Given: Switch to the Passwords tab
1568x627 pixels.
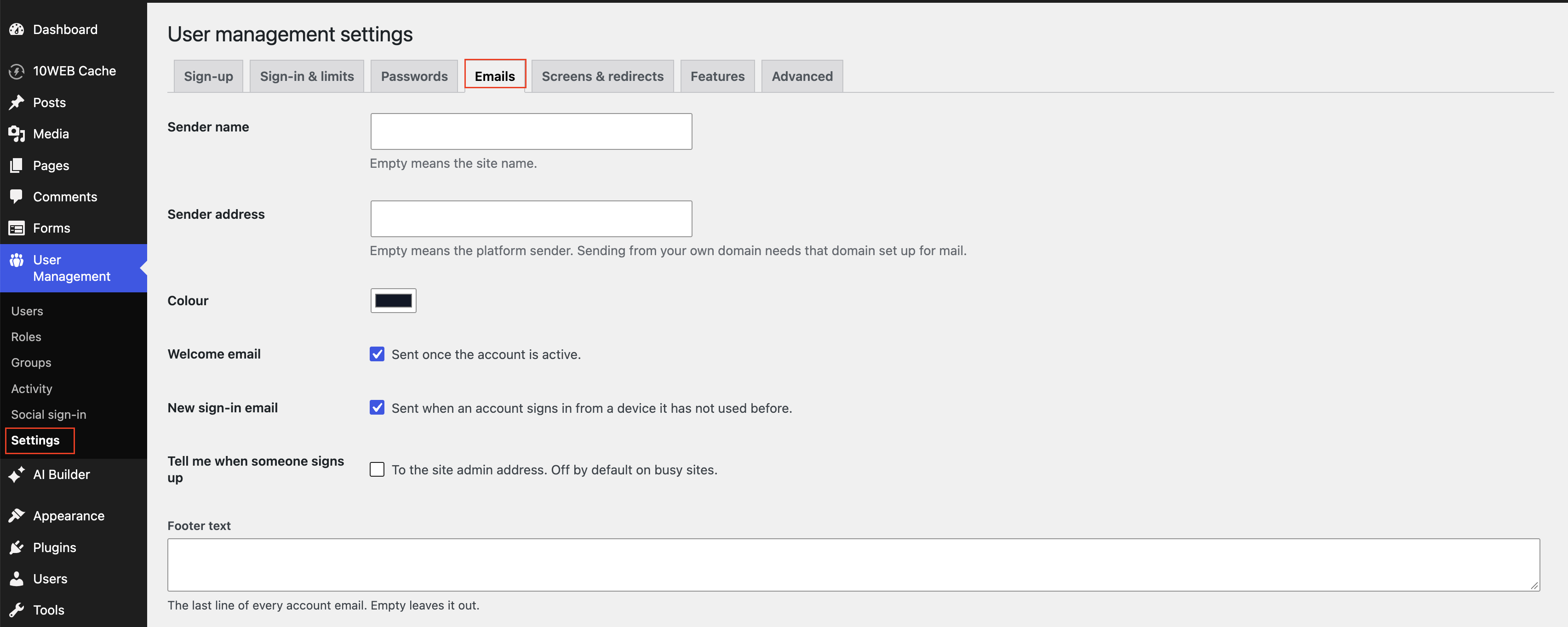Looking at the screenshot, I should pos(414,76).
